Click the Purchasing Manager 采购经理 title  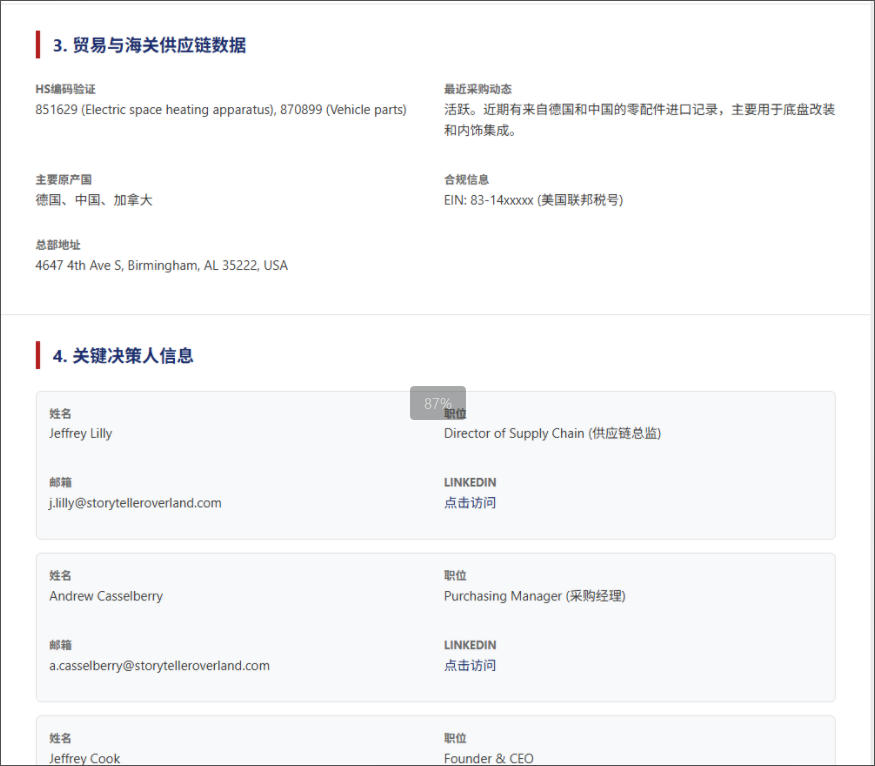point(536,595)
